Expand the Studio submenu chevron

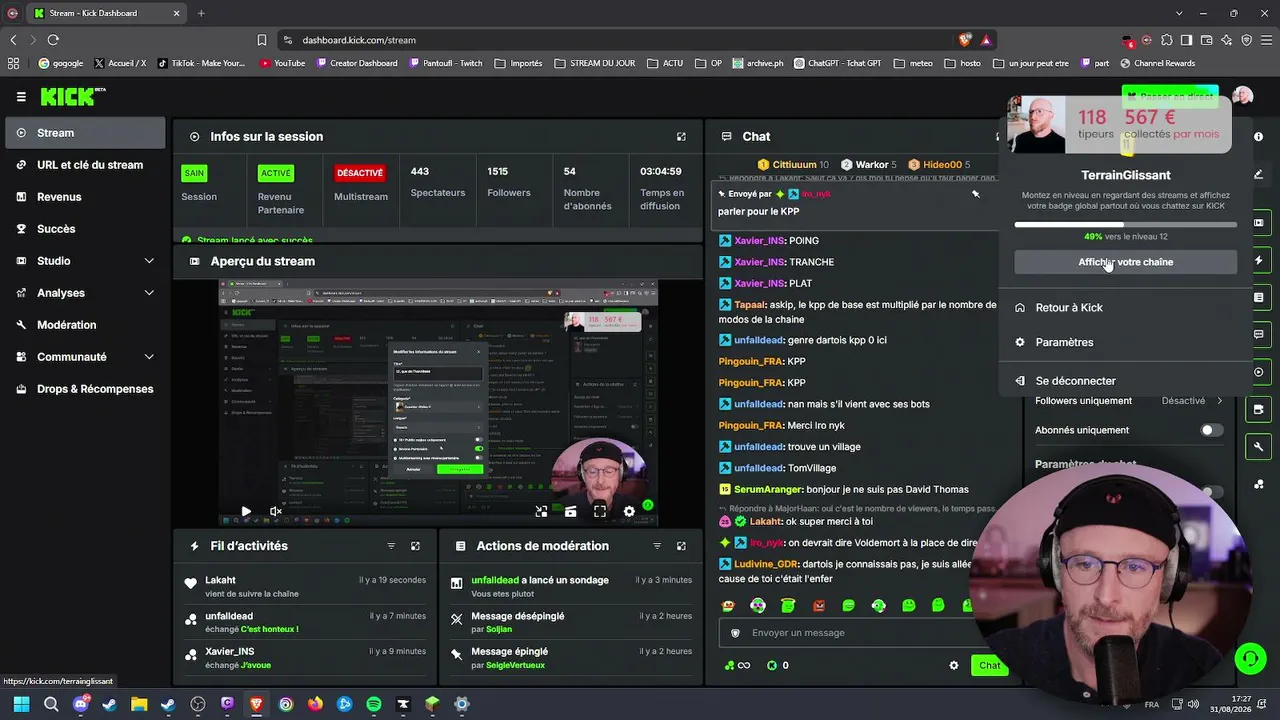149,261
